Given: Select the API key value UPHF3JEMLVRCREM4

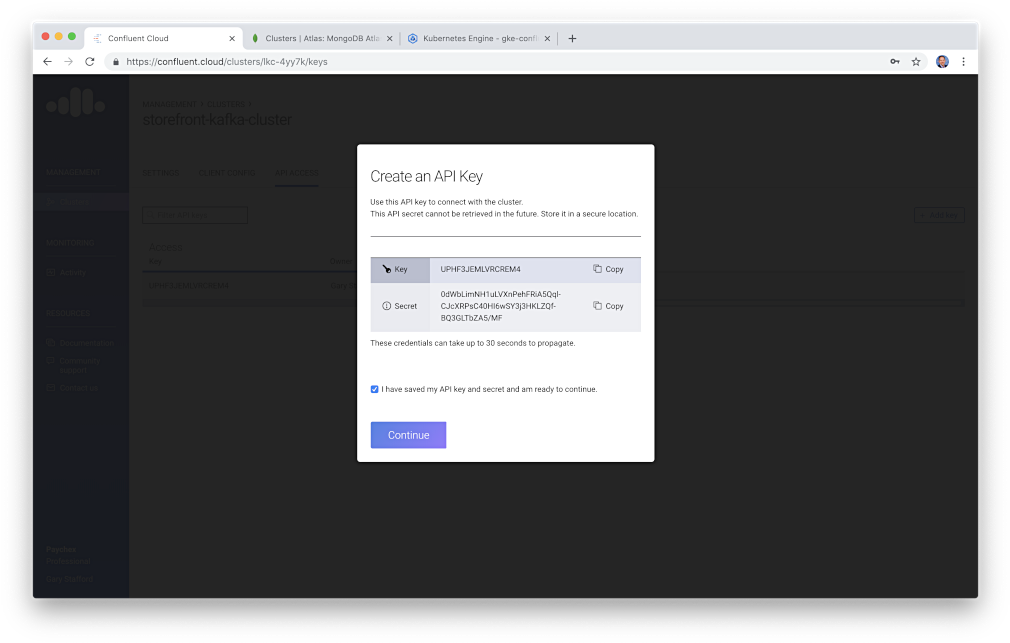Looking at the screenshot, I should click(x=480, y=269).
